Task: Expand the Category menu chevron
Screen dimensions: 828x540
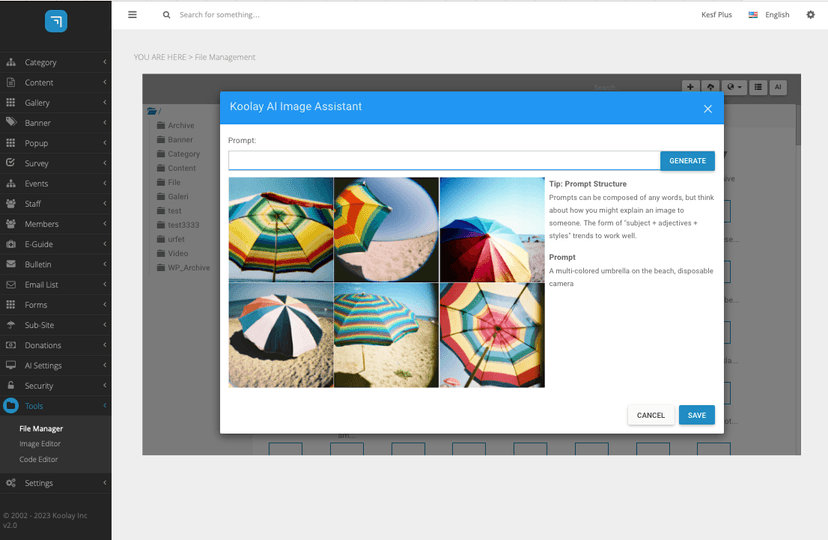Action: coord(105,62)
